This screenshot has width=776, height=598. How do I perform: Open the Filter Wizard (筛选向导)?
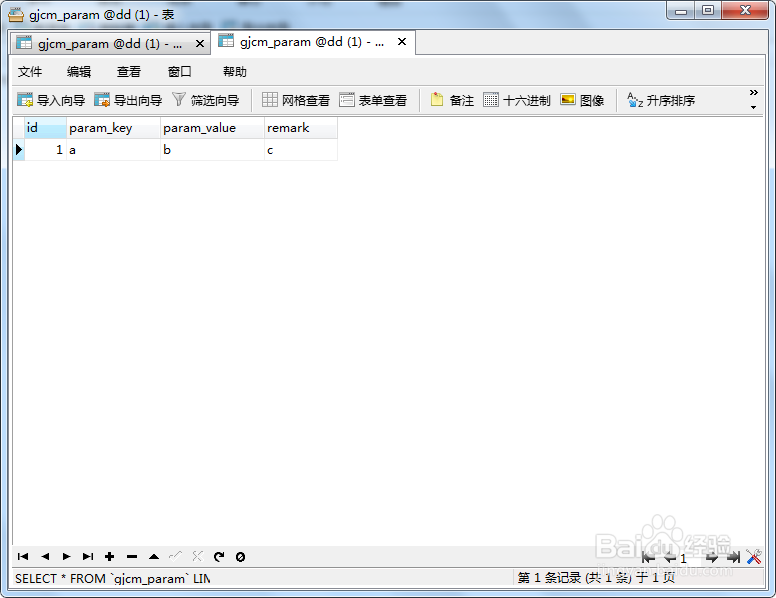[206, 100]
